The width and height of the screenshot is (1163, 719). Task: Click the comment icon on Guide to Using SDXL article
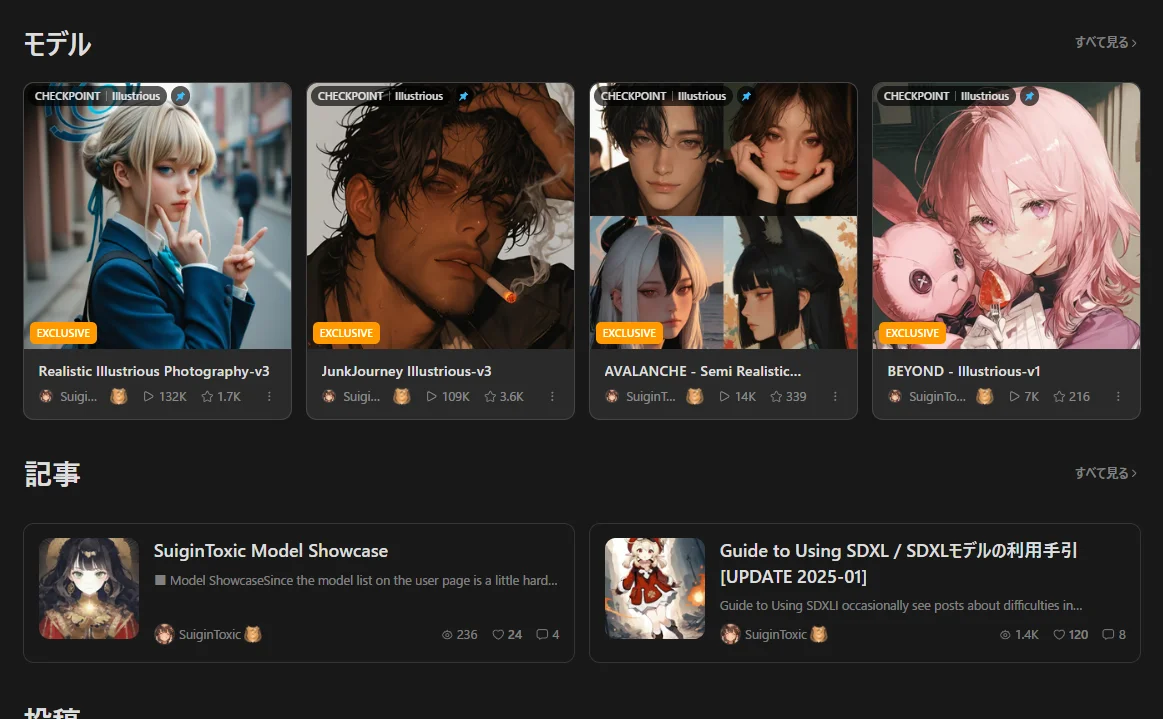(x=1108, y=635)
